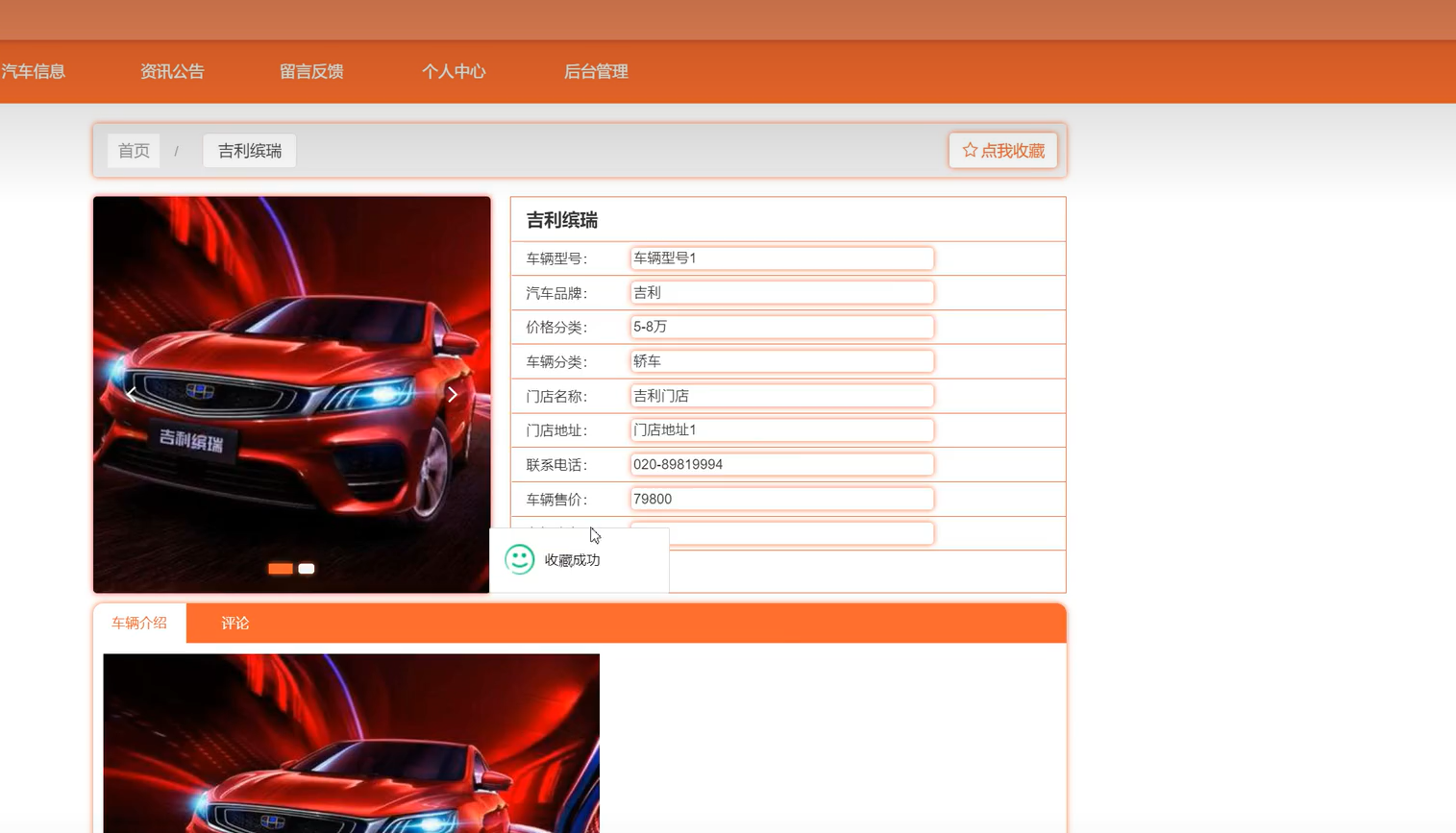The width and height of the screenshot is (1456, 833).
Task: Advance the carousel with the right arrow
Action: tap(452, 394)
